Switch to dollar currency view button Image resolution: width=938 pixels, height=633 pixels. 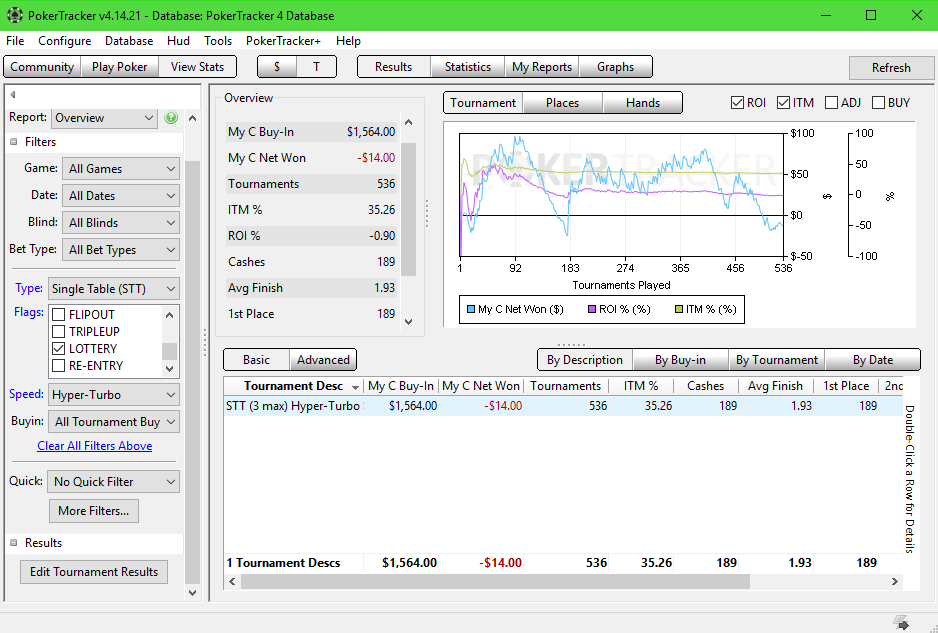click(x=277, y=67)
